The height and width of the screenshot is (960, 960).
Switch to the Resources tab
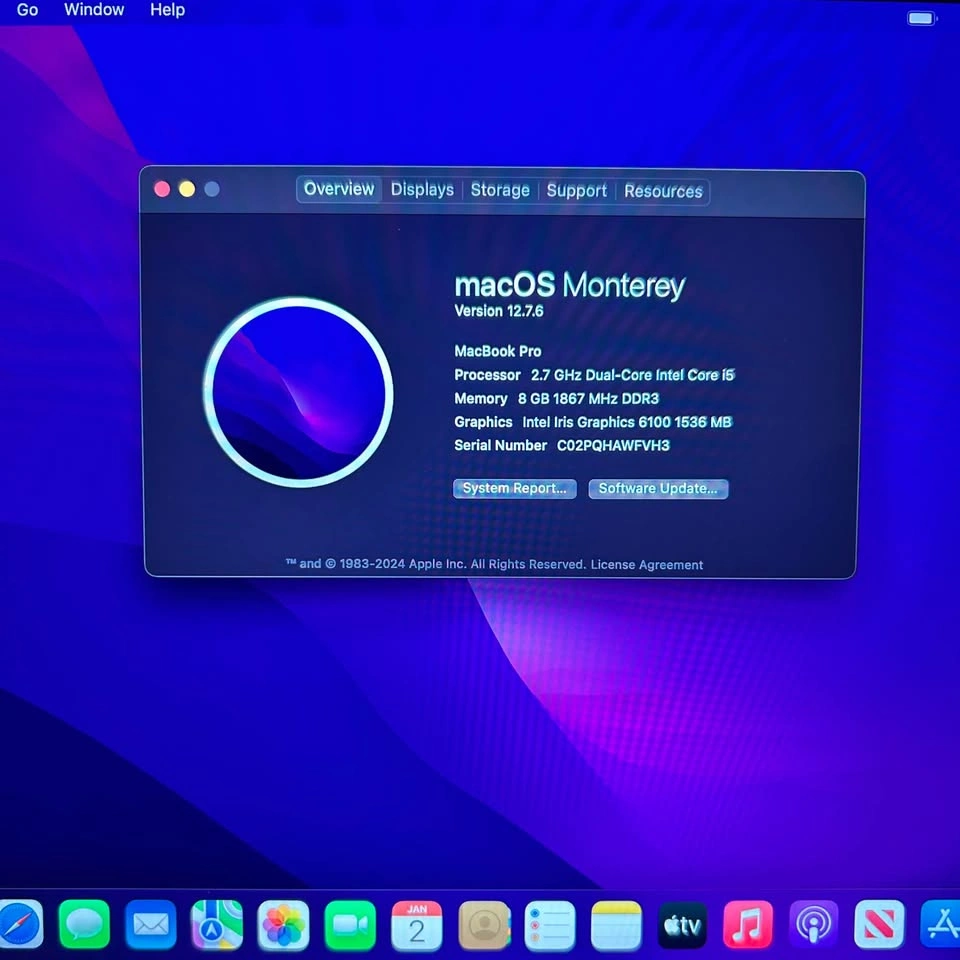coord(664,192)
